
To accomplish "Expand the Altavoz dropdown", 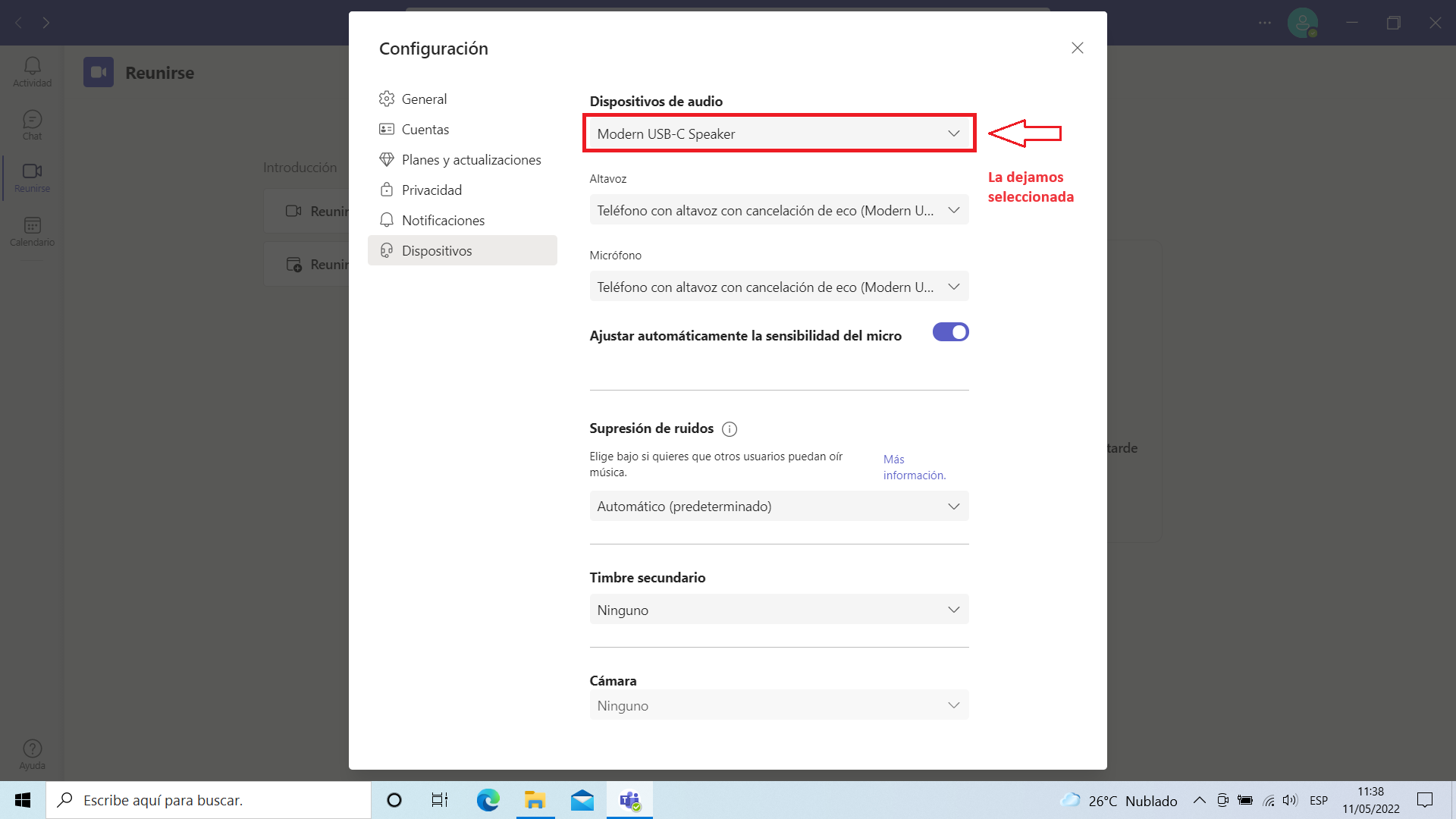I will pyautogui.click(x=779, y=210).
